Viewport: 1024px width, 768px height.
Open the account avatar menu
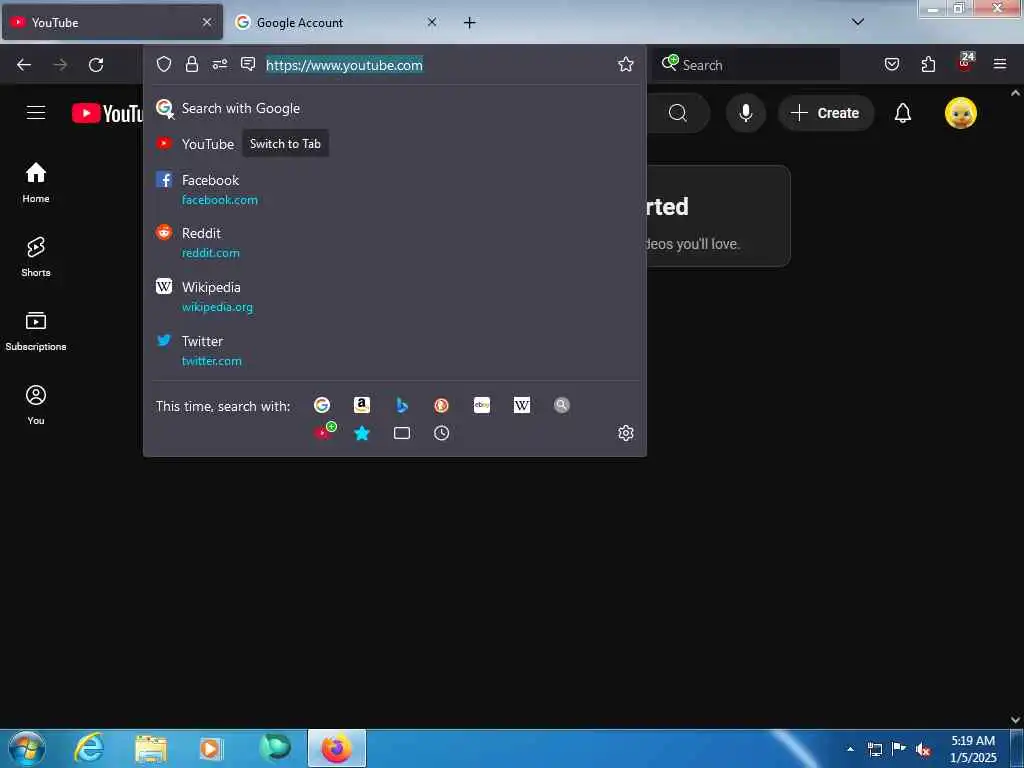[x=961, y=113]
